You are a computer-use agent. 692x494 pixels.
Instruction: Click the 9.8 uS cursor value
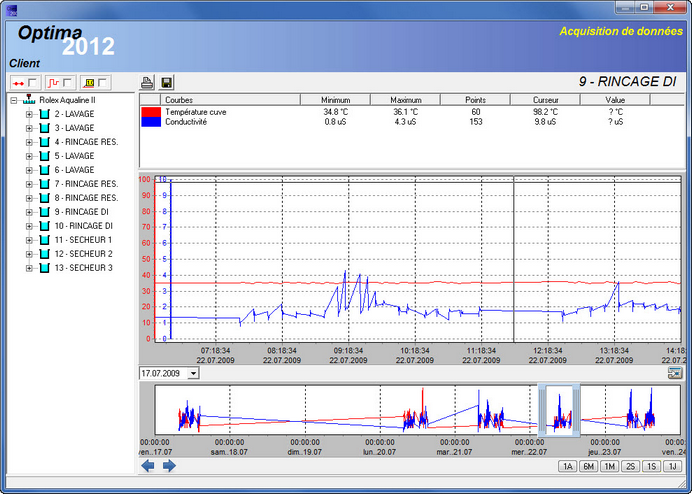click(545, 122)
